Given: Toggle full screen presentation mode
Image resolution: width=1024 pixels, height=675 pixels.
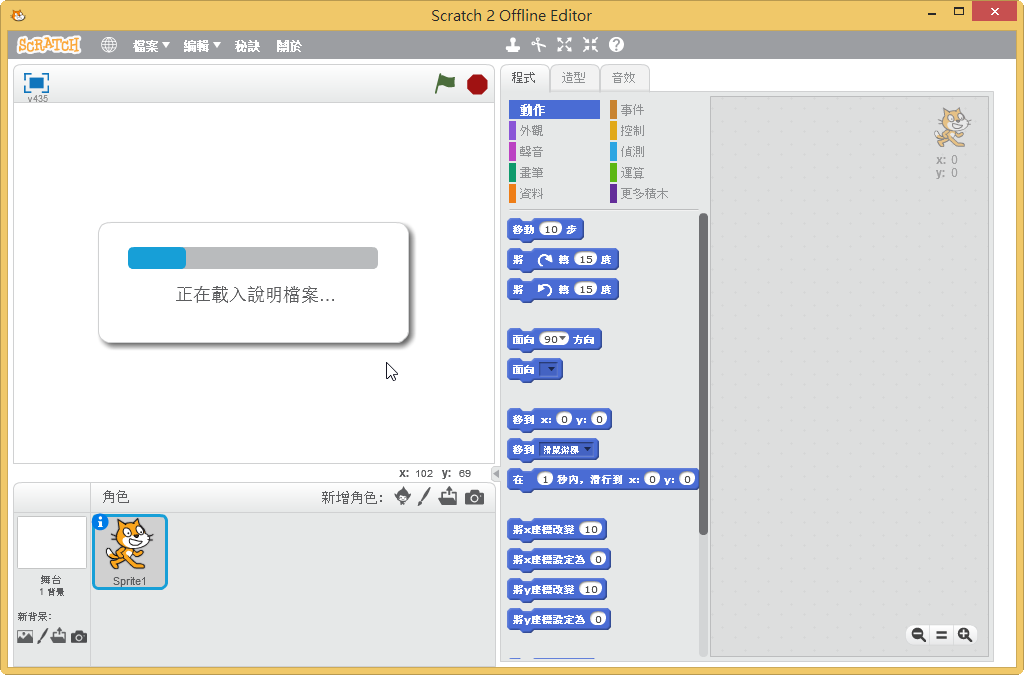Looking at the screenshot, I should point(37,83).
